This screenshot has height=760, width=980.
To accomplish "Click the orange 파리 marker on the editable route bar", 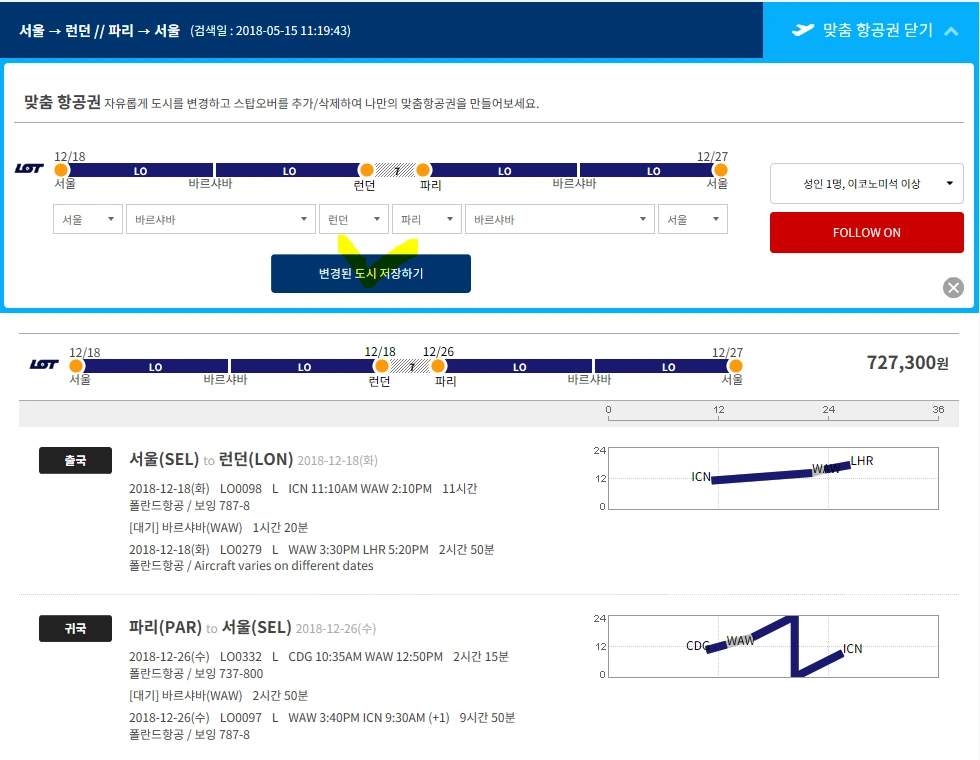I will coord(423,170).
